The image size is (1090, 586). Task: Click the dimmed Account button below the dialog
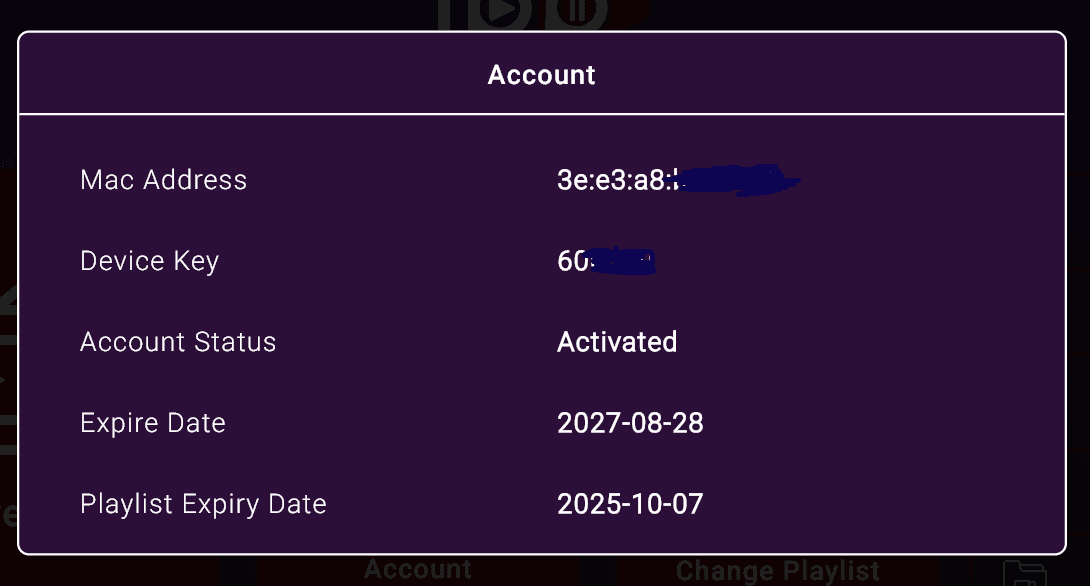pos(417,570)
